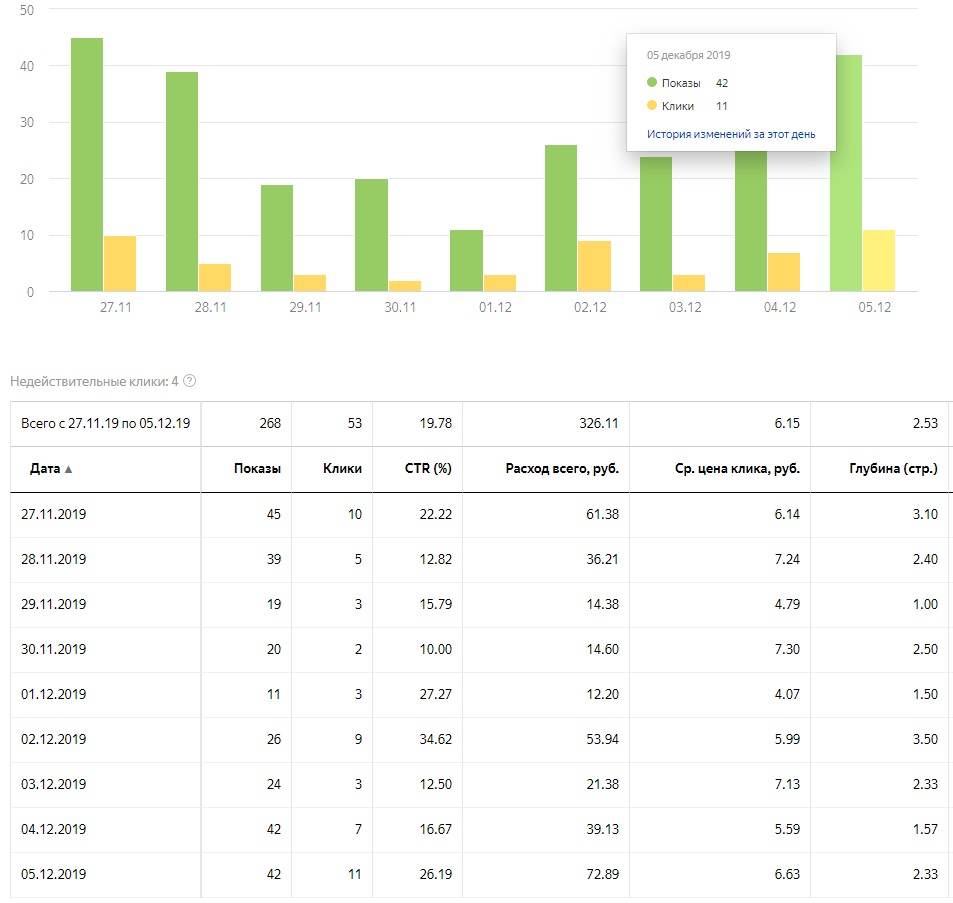Click the help icon beside invalid clicks
The width and height of the screenshot is (953, 903).
190,381
